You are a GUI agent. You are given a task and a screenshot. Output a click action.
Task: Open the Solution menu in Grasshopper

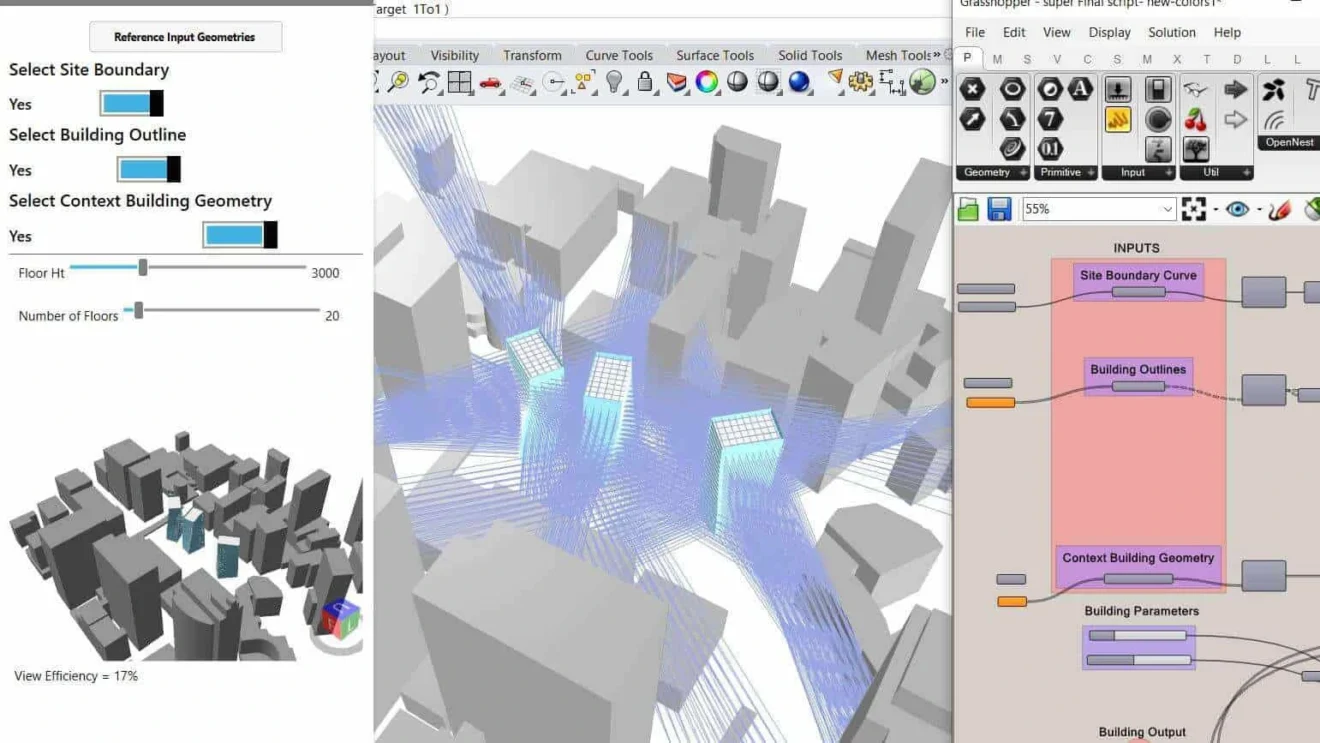pos(1171,32)
